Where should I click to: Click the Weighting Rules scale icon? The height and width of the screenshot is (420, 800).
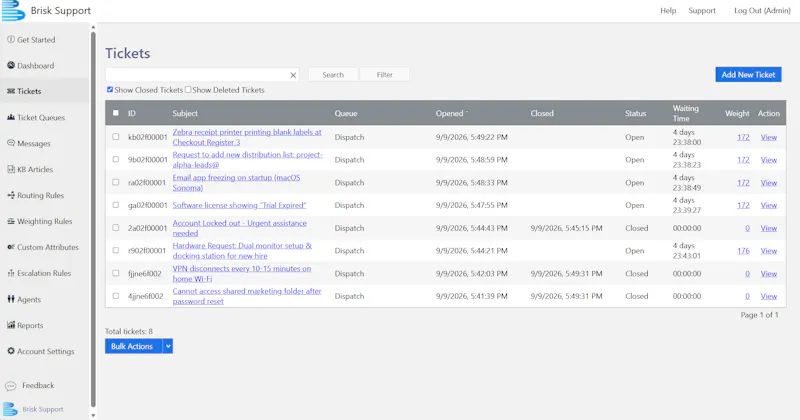11,221
